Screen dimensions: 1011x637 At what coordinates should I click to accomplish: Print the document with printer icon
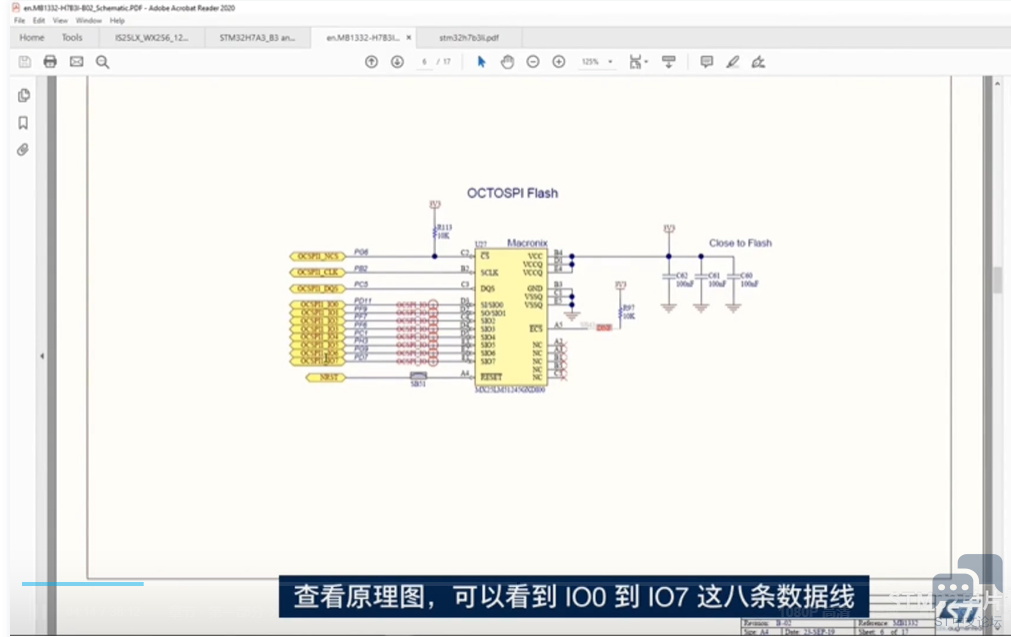(x=50, y=62)
